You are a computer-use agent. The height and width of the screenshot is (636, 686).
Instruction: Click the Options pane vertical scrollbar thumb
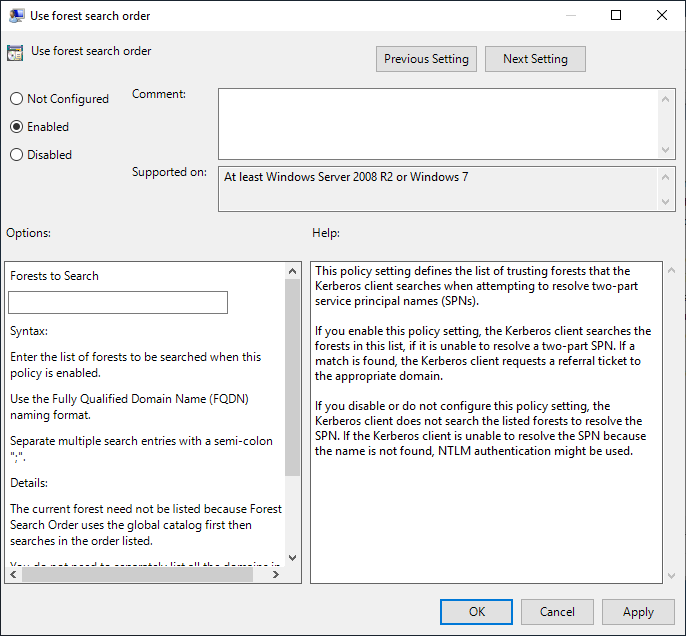292,375
